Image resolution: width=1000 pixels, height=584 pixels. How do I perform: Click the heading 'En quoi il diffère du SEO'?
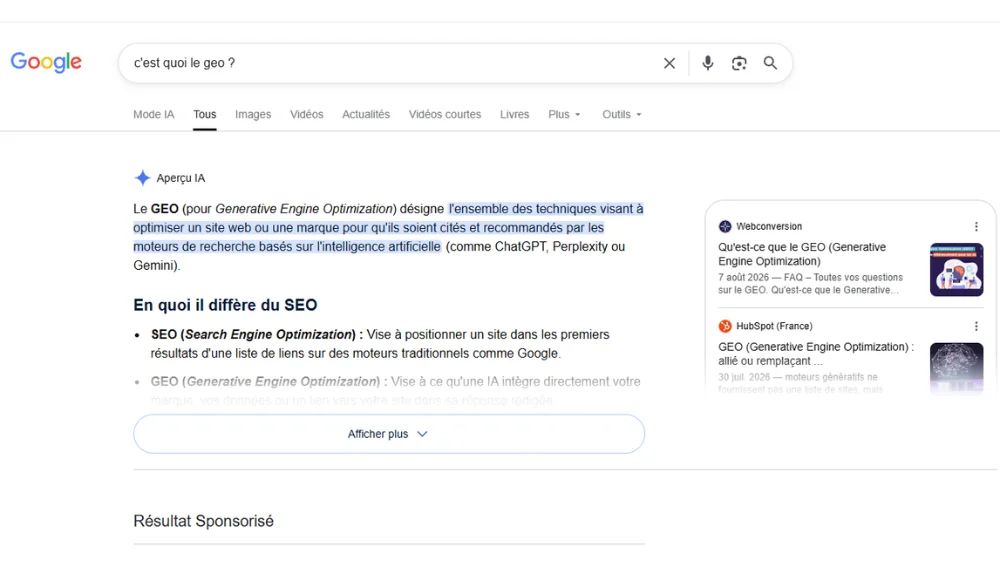click(x=225, y=305)
